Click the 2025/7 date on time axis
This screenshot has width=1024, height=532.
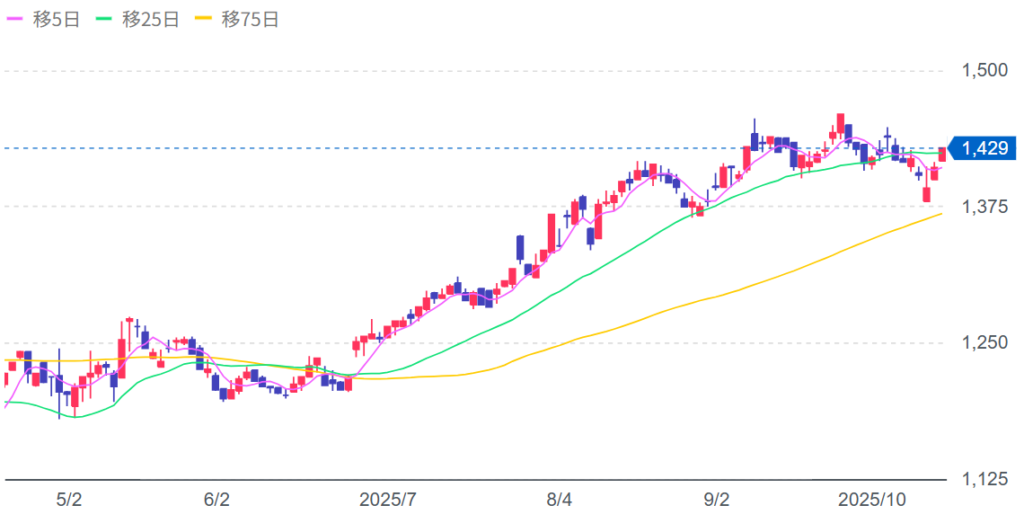pos(386,498)
